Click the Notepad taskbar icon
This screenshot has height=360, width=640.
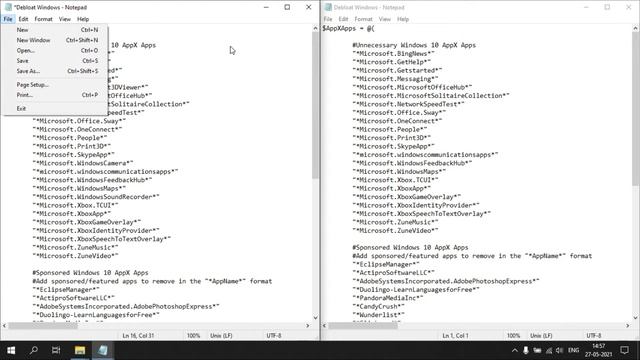pyautogui.click(x=102, y=350)
